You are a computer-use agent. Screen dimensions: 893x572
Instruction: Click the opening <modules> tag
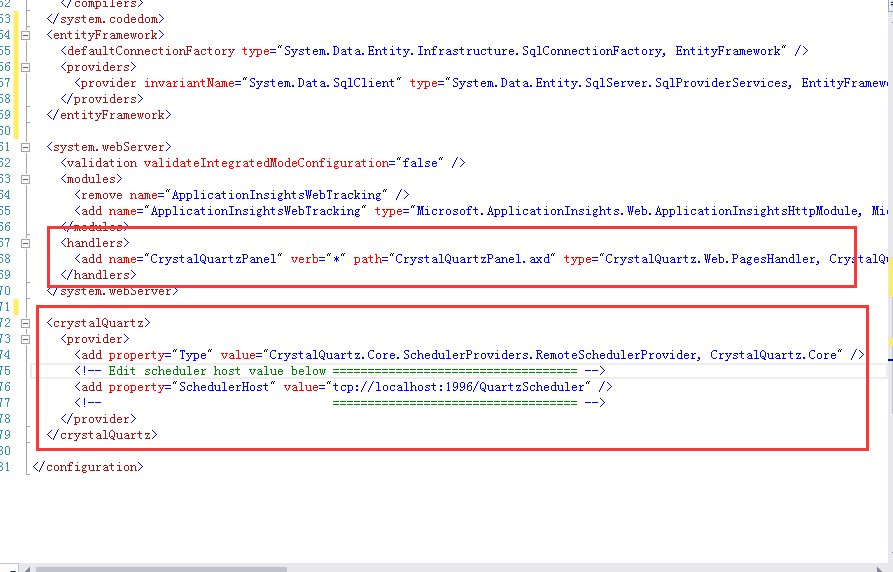(x=92, y=179)
